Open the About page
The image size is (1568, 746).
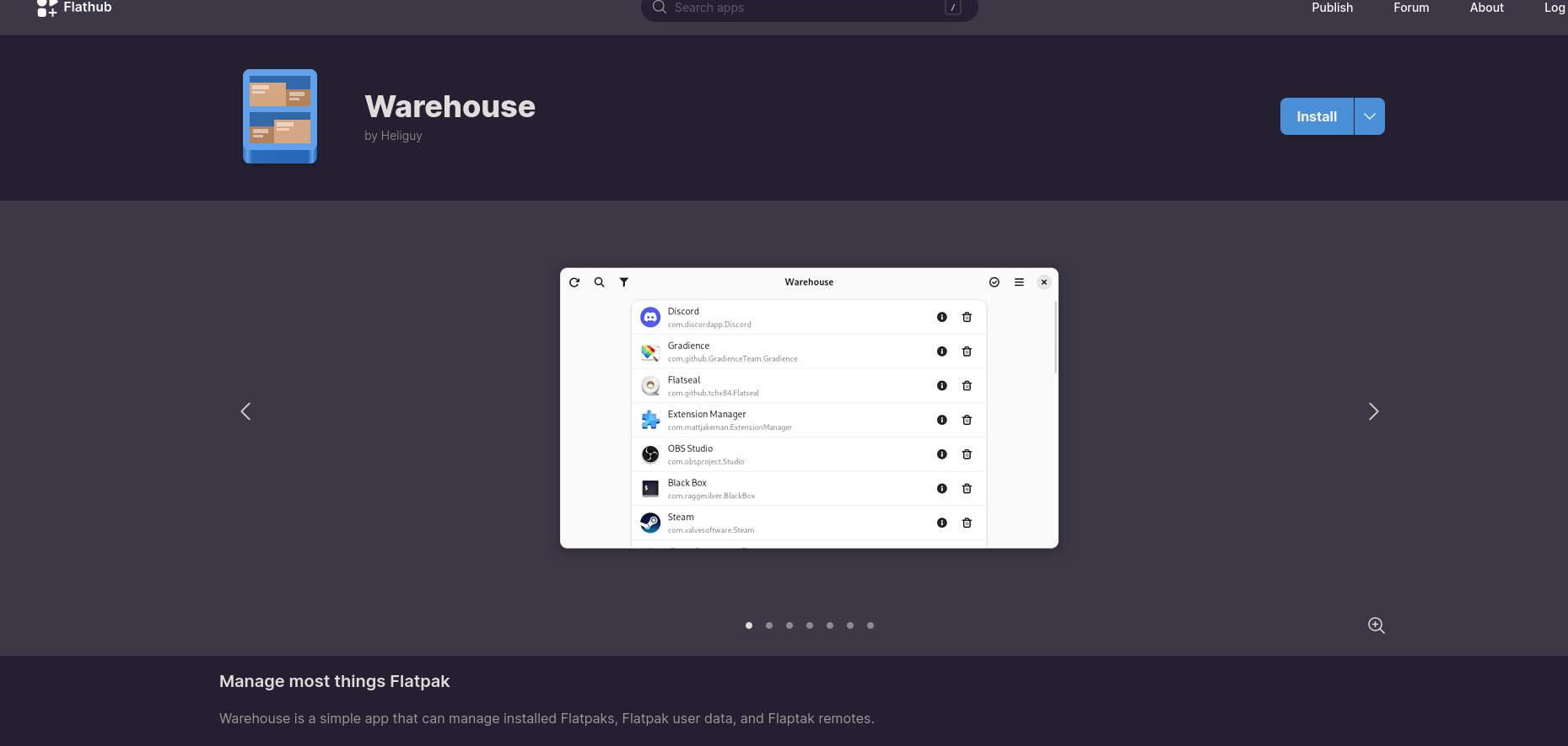(1486, 8)
